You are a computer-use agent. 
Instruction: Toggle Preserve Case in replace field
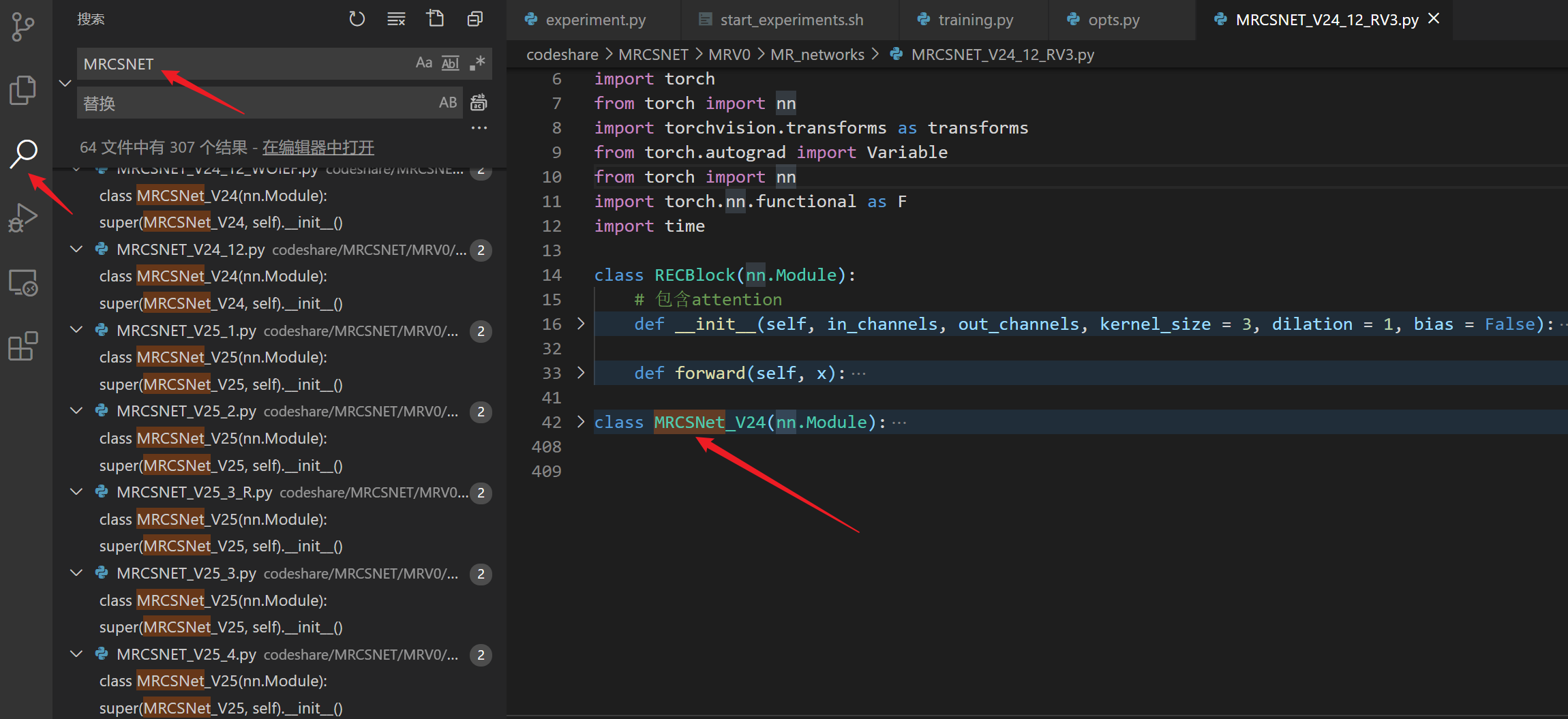point(448,102)
